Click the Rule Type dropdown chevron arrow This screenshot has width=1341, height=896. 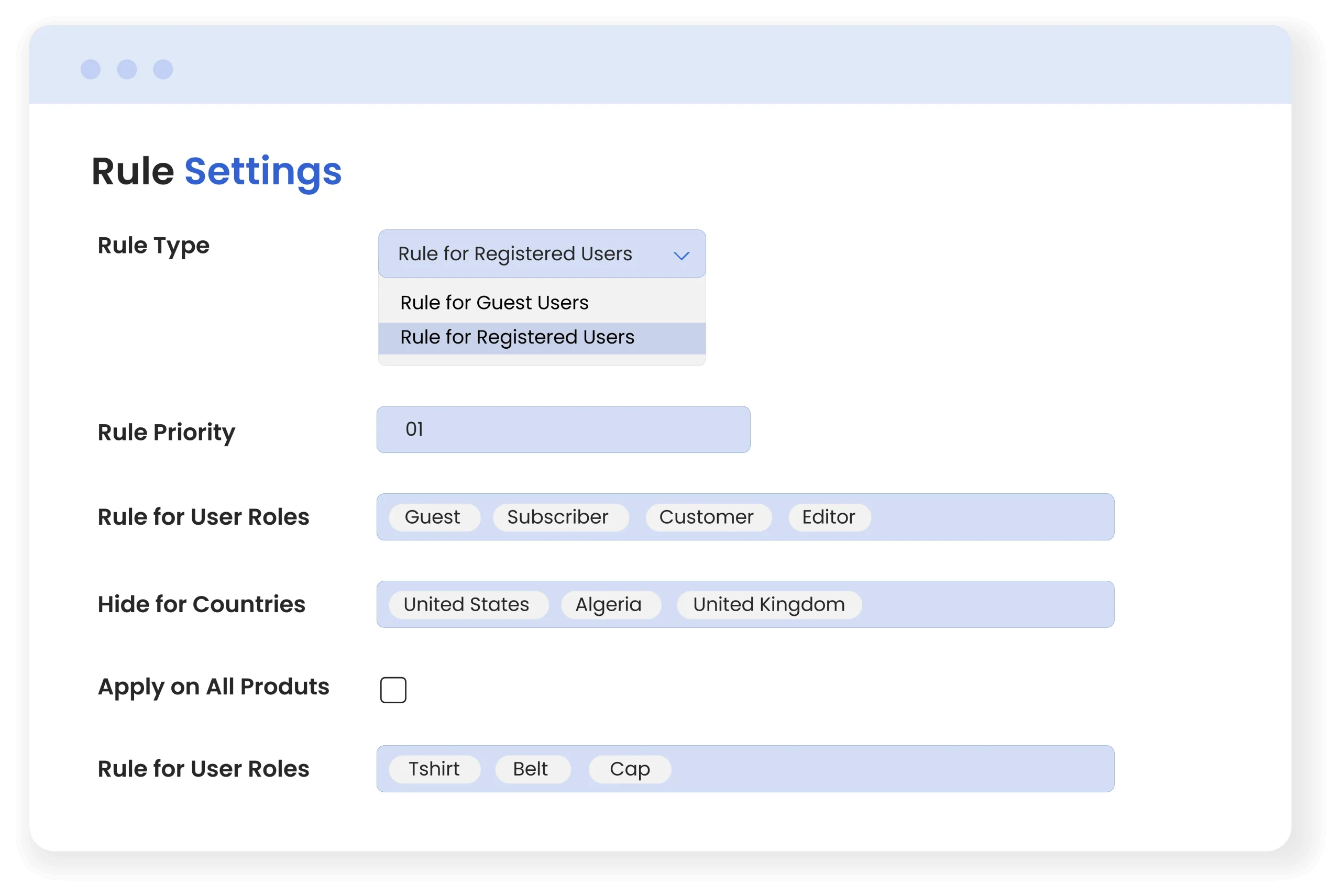(x=681, y=256)
